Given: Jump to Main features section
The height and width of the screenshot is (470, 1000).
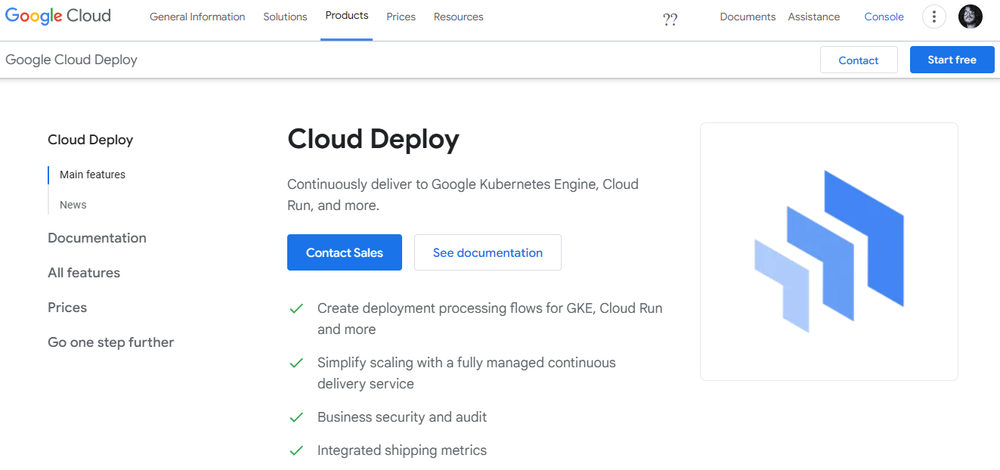Looking at the screenshot, I should [92, 174].
